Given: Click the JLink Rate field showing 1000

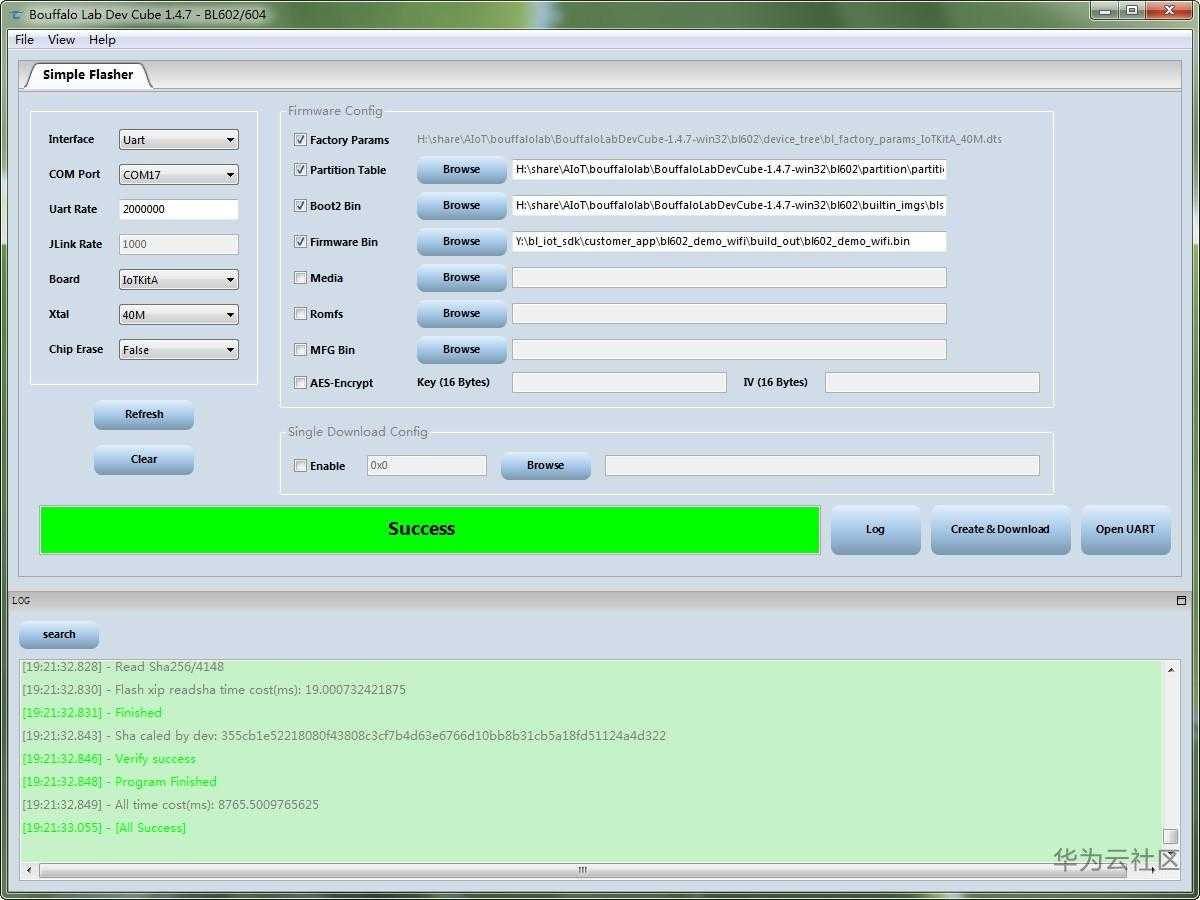Looking at the screenshot, I should [x=179, y=245].
